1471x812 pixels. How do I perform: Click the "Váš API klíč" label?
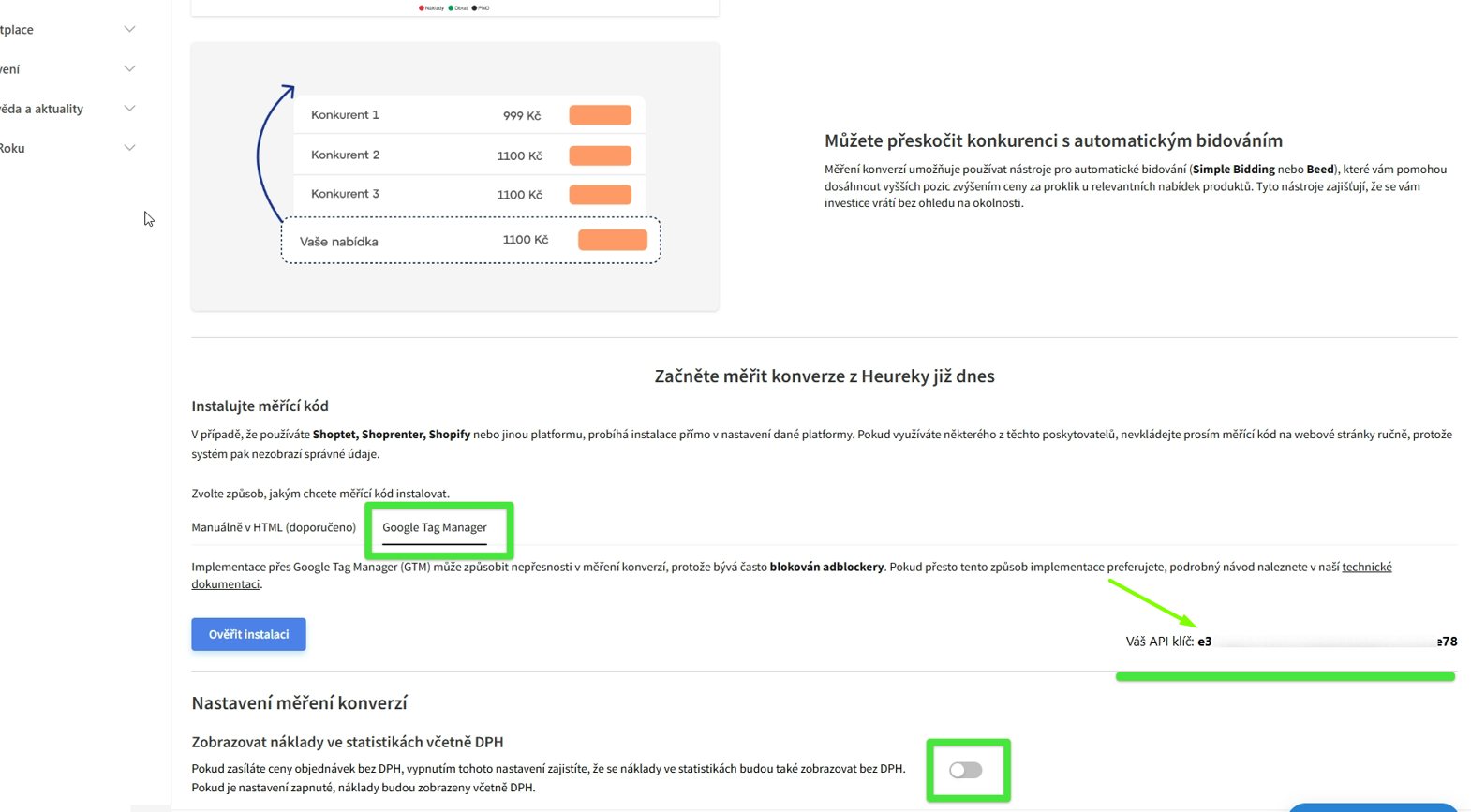(x=1160, y=642)
